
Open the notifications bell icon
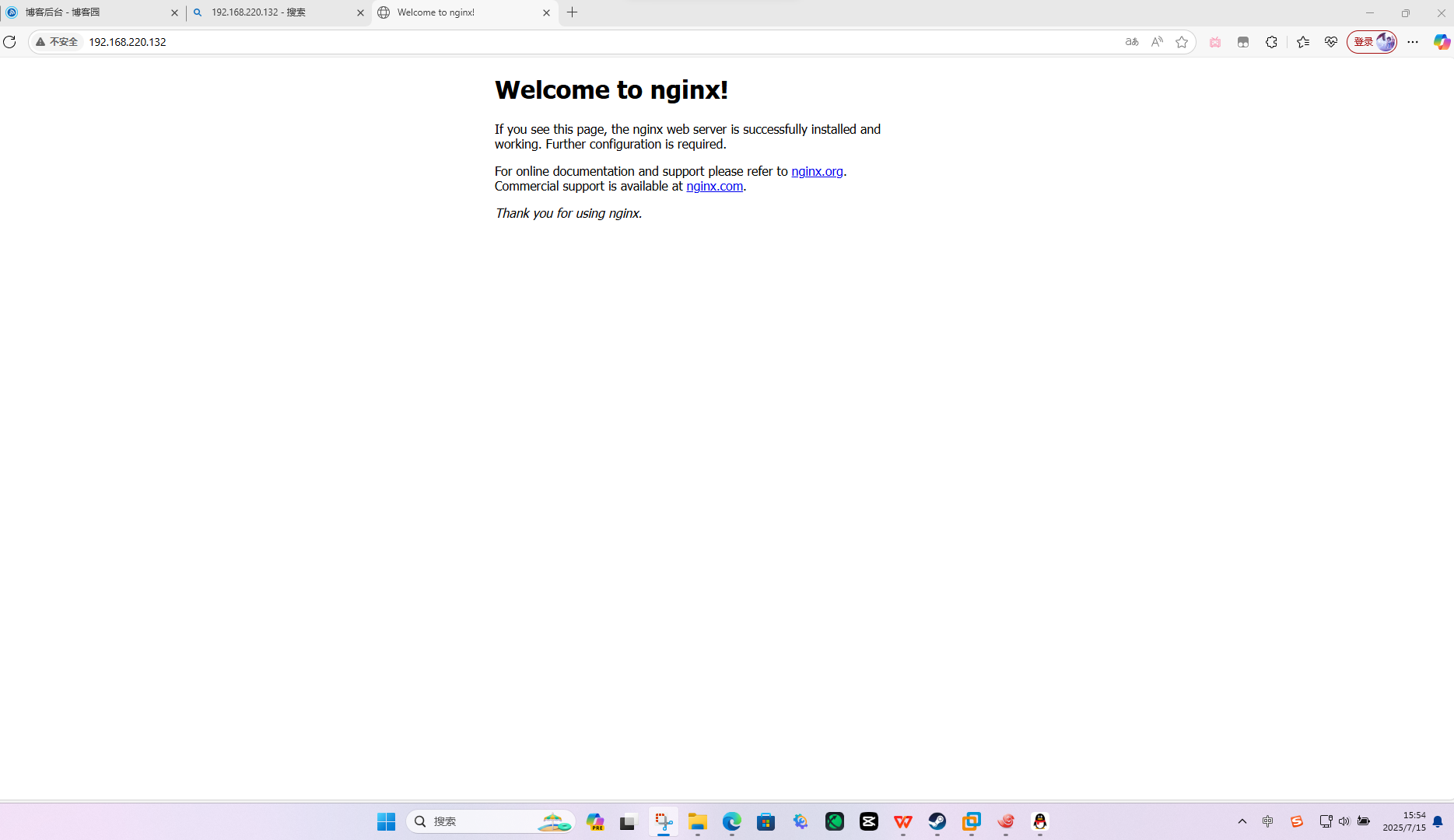click(1438, 821)
